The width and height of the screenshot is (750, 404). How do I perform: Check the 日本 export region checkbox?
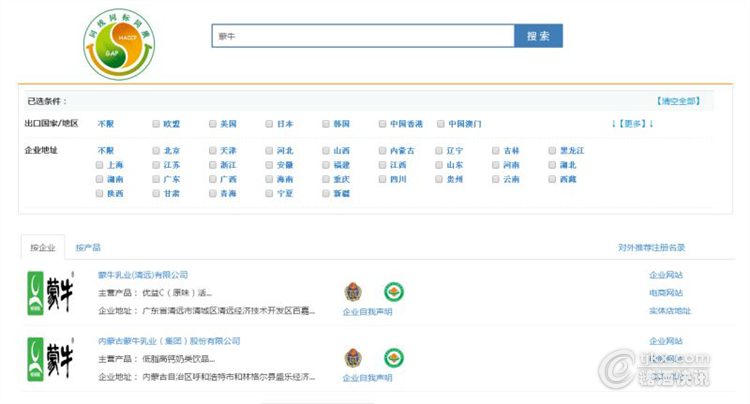pos(269,124)
